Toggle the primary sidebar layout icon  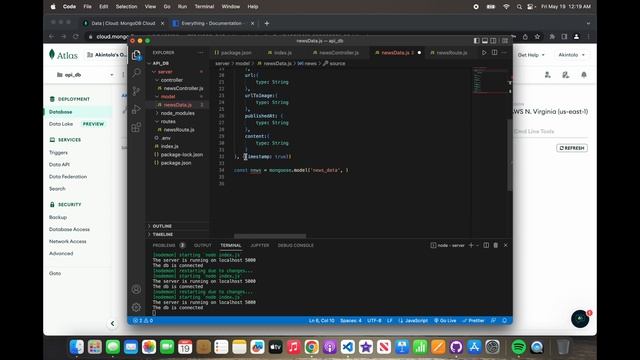tap(476, 41)
